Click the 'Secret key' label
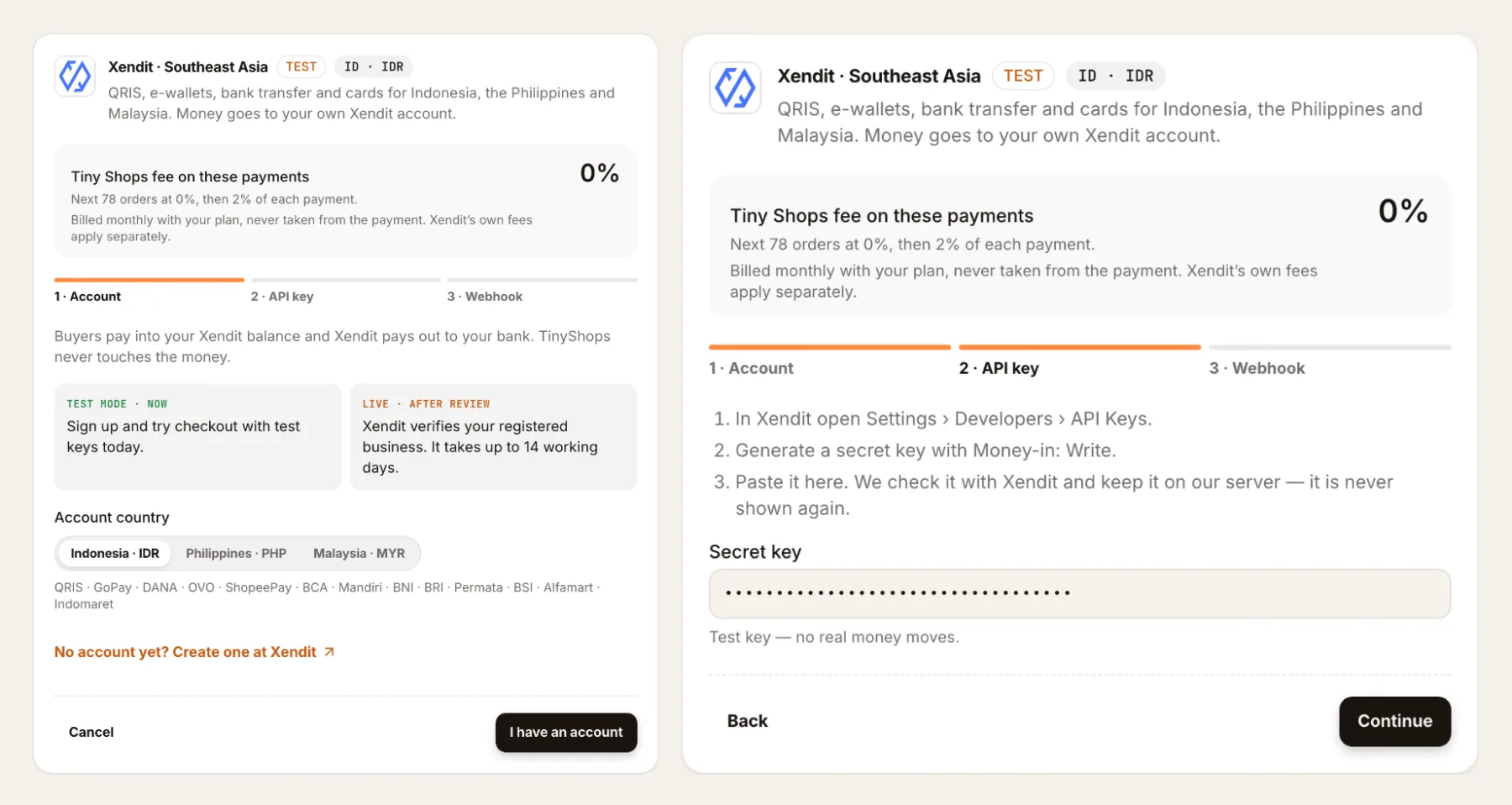This screenshot has width=1512, height=805. click(755, 552)
